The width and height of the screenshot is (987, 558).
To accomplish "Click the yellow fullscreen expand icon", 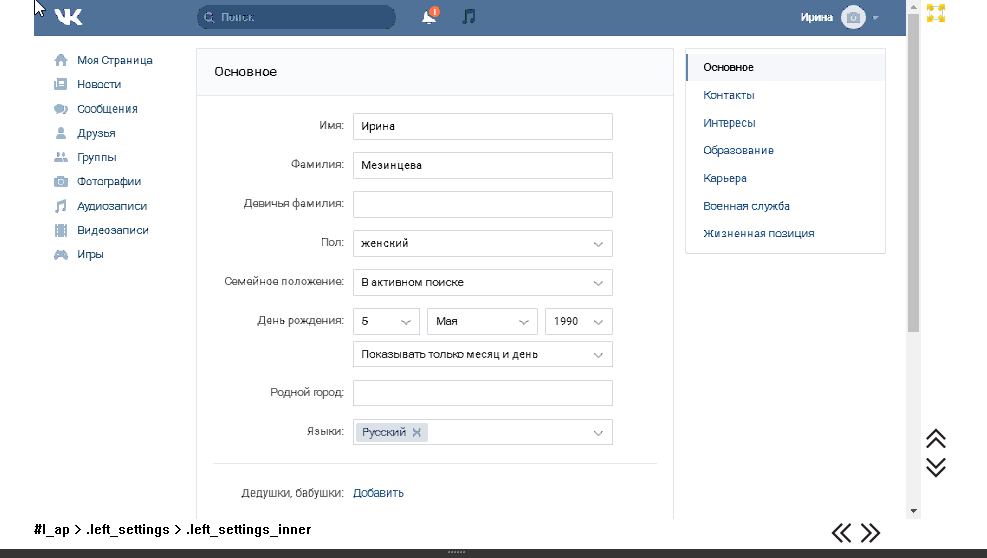I will [x=936, y=13].
